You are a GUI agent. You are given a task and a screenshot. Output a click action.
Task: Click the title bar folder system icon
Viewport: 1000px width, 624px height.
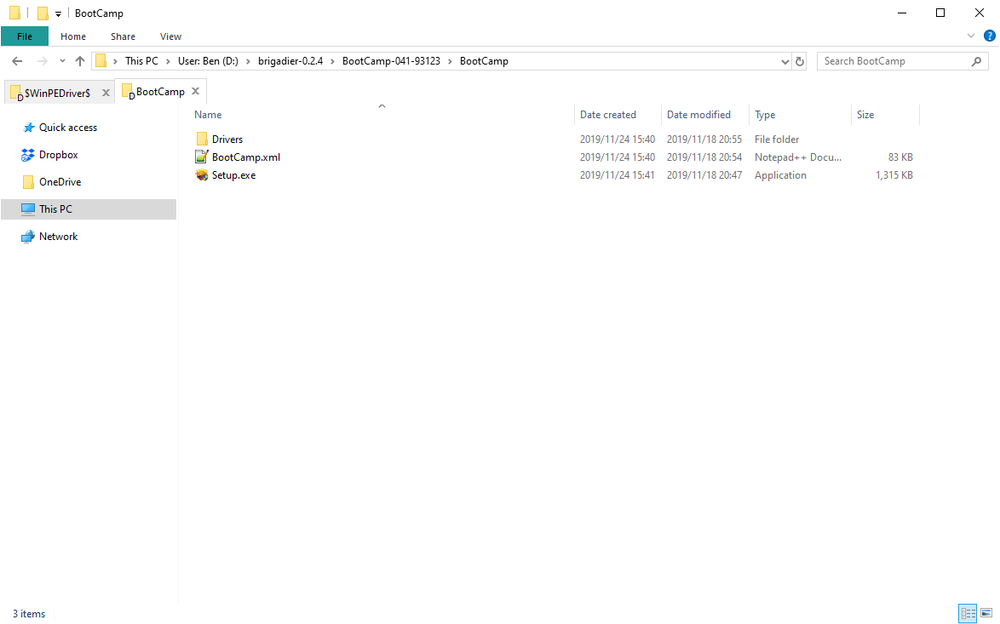tap(15, 13)
